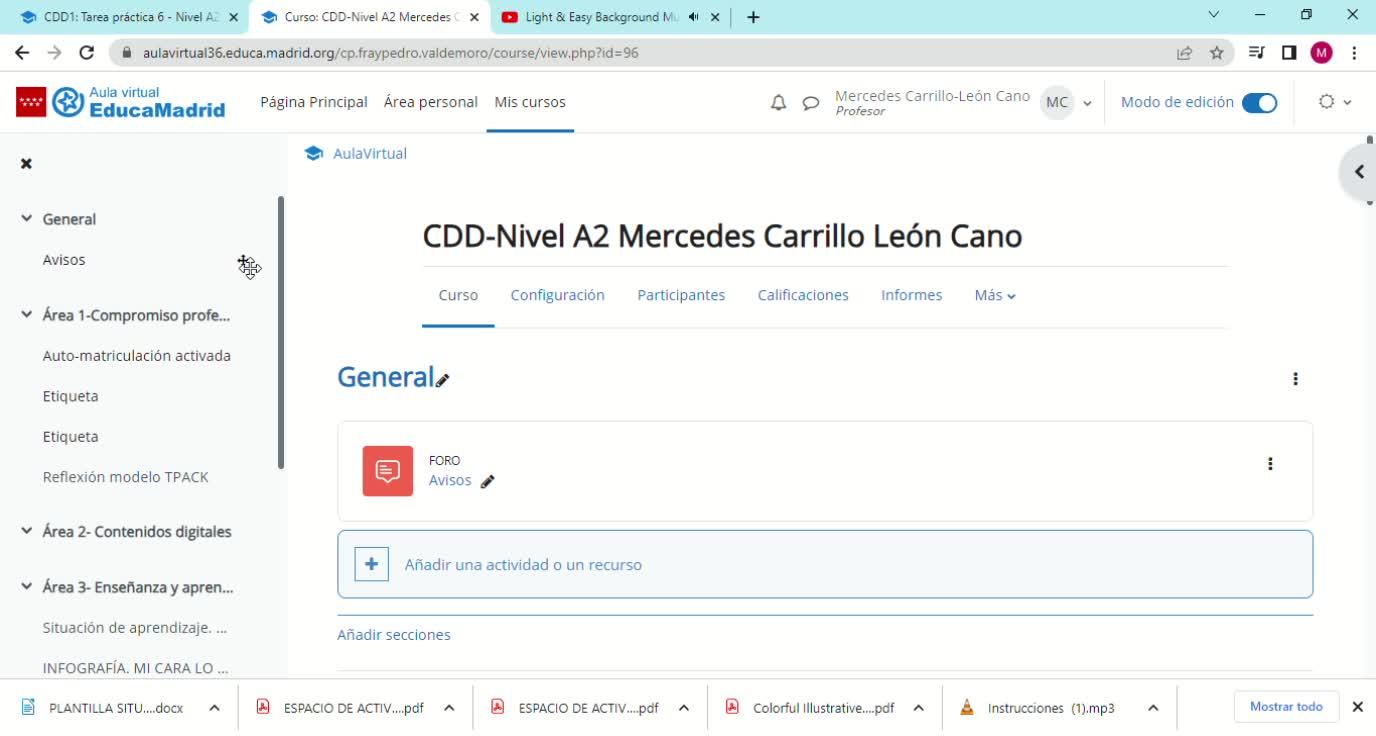The width and height of the screenshot is (1376, 736).
Task: Edit the Avisos forum title with pencil
Action: click(488, 481)
